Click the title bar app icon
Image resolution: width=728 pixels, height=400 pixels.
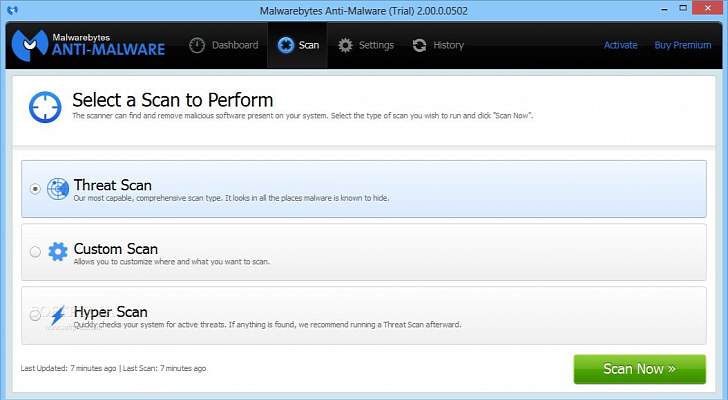[12, 10]
